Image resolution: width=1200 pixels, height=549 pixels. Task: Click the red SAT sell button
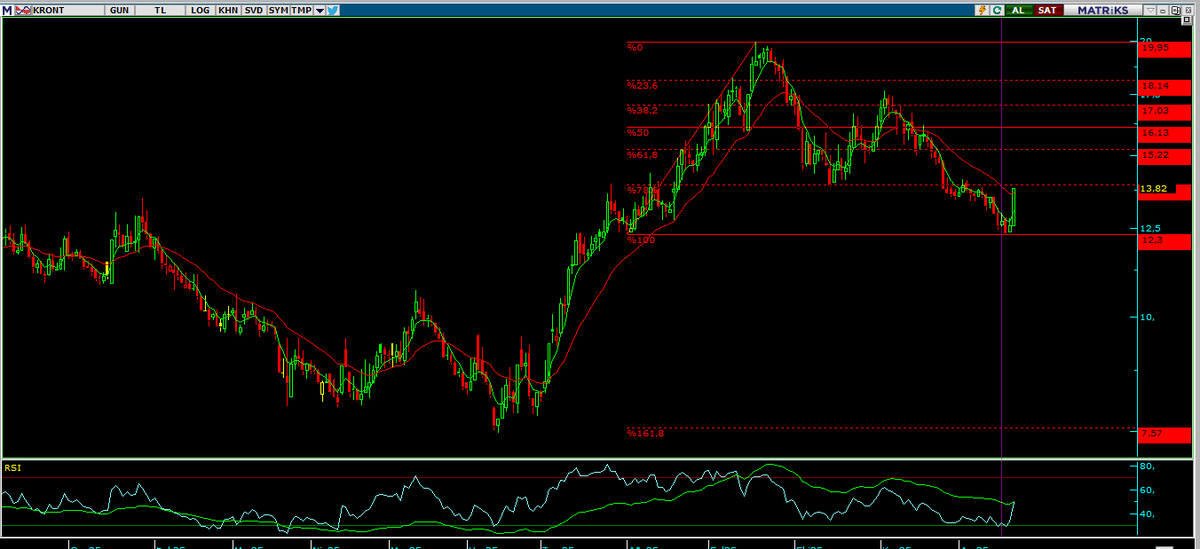pos(1048,10)
